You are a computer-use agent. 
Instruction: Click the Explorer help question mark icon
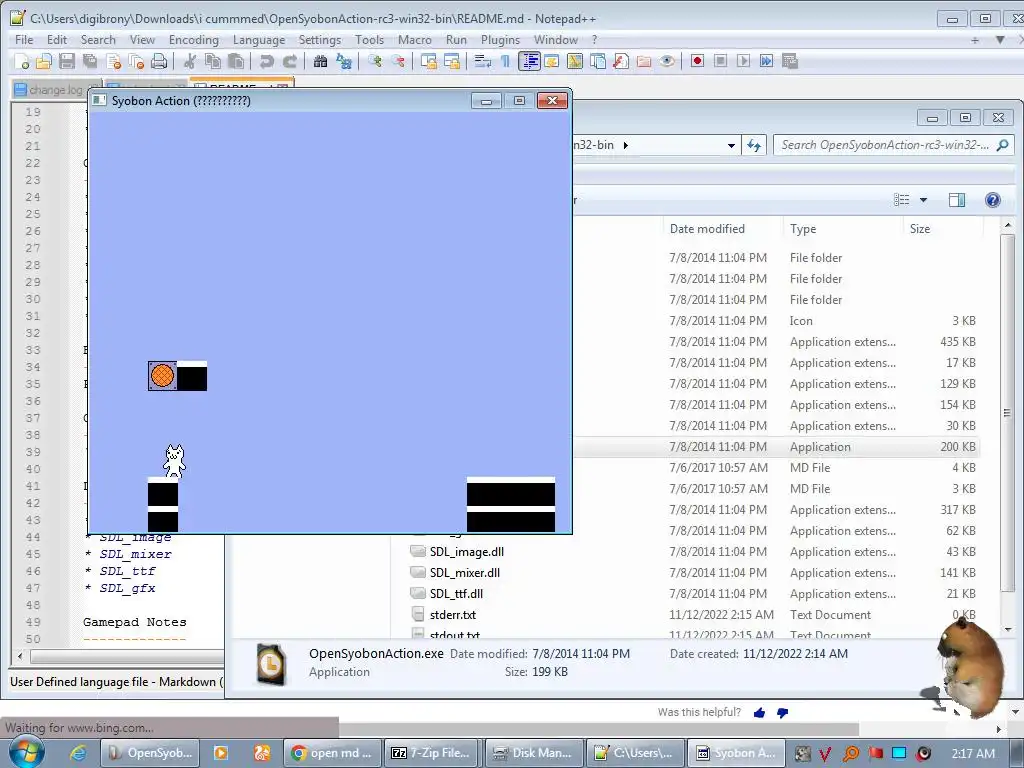click(993, 200)
